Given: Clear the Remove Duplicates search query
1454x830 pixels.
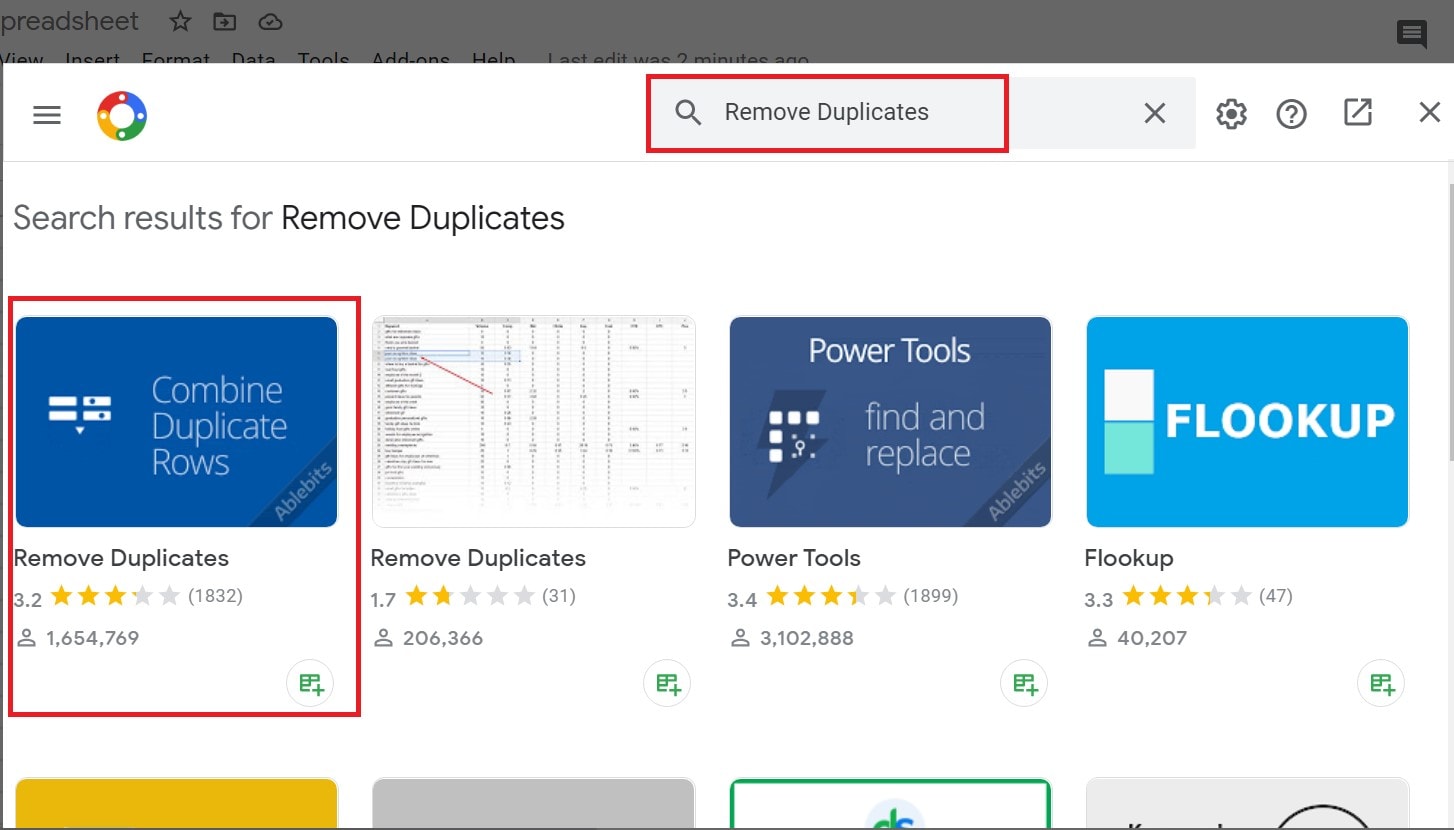Looking at the screenshot, I should tap(1154, 113).
